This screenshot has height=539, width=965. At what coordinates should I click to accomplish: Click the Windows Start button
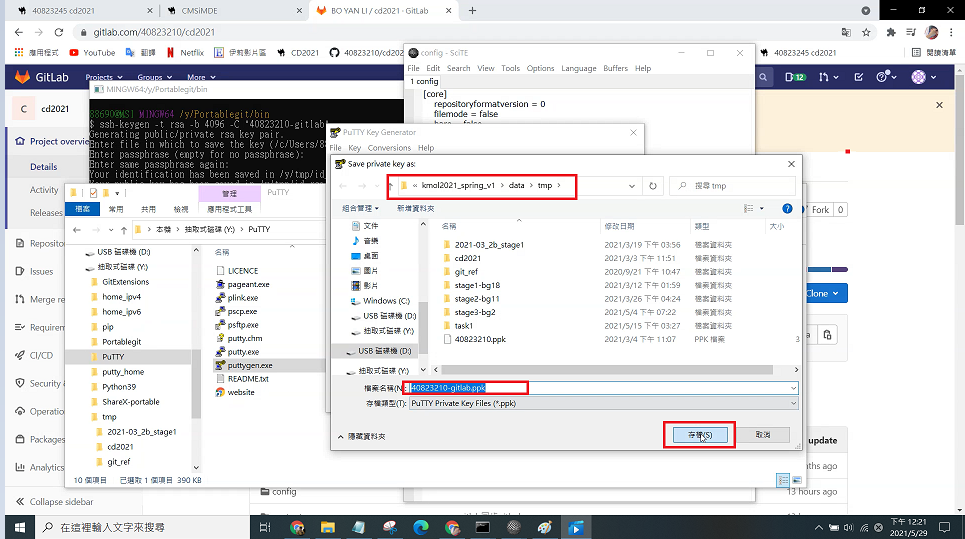tap(19, 527)
